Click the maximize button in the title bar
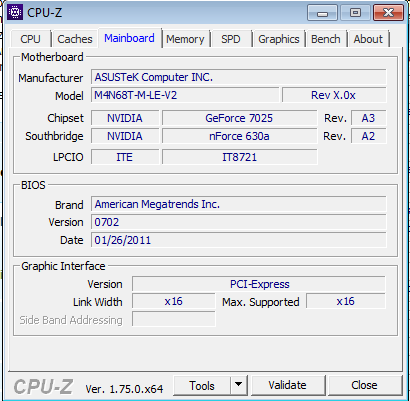Screen dimensions: 410x401 [355, 13]
